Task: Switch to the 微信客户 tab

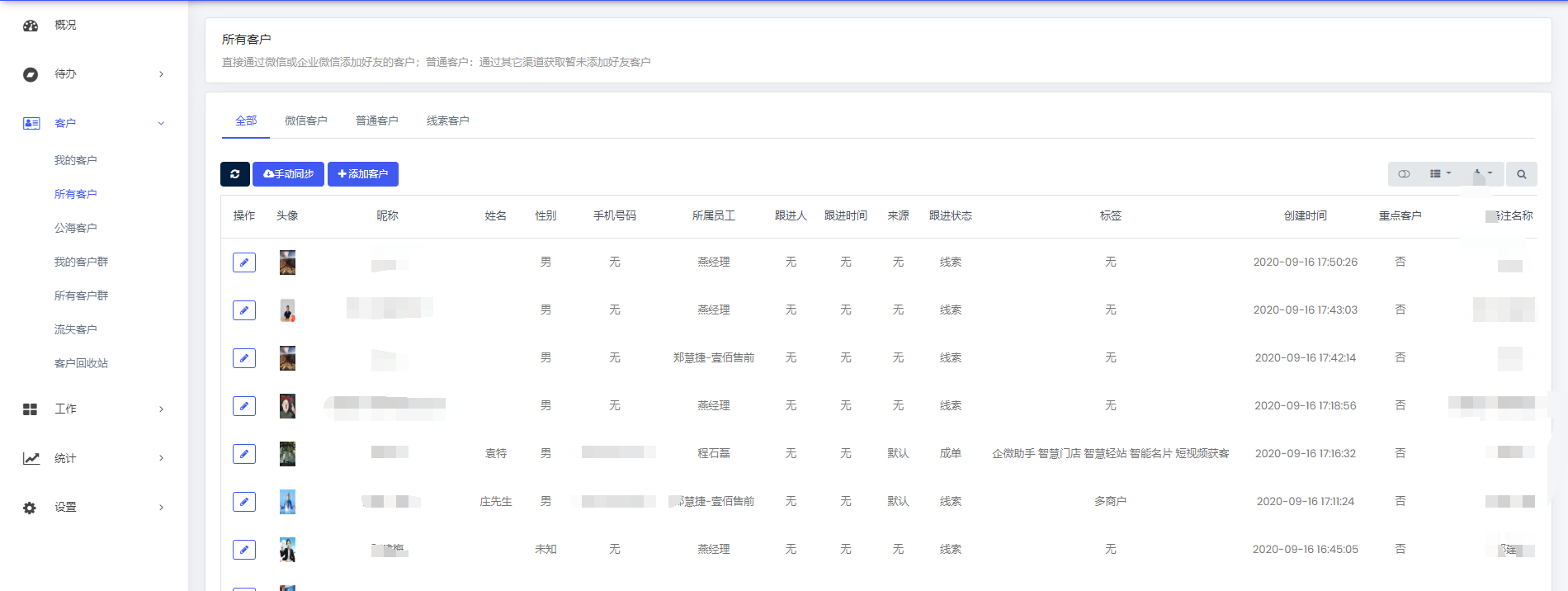Action: click(x=305, y=121)
